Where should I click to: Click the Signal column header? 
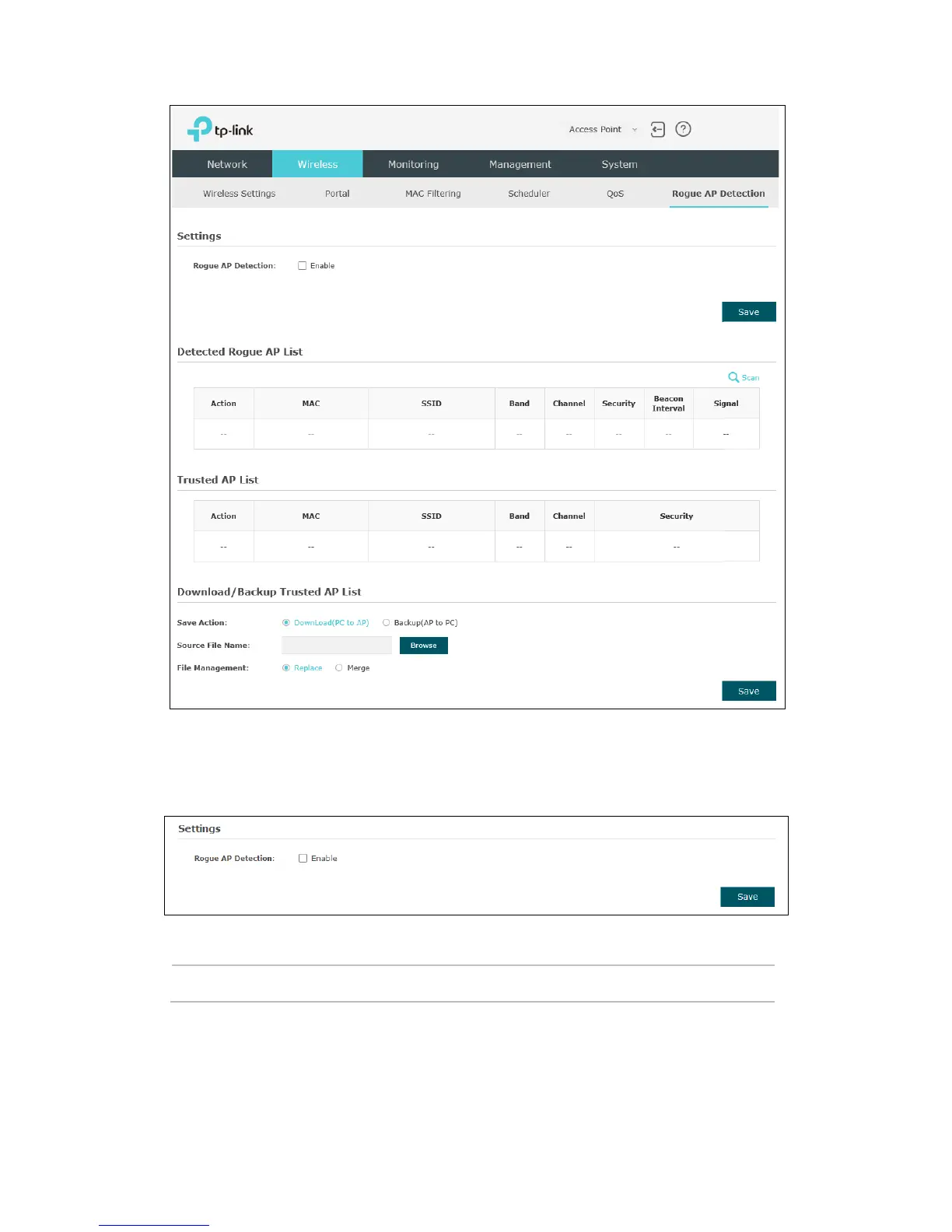pos(726,404)
